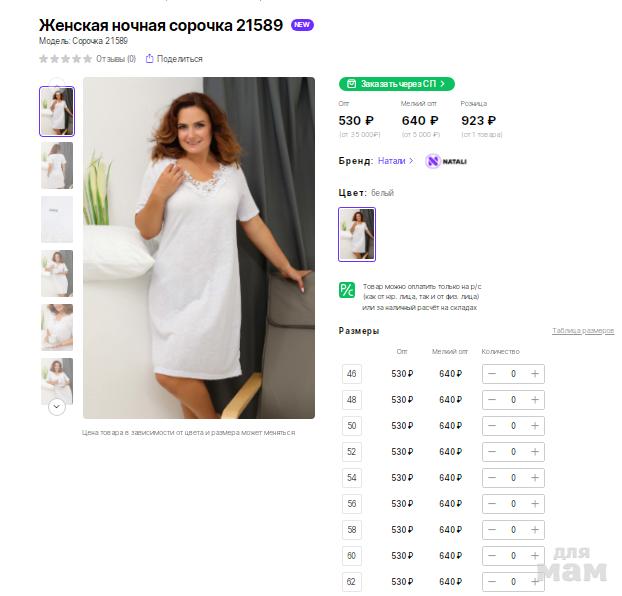Select size 50 box
Screen dimensions: 622x596
coord(351,426)
